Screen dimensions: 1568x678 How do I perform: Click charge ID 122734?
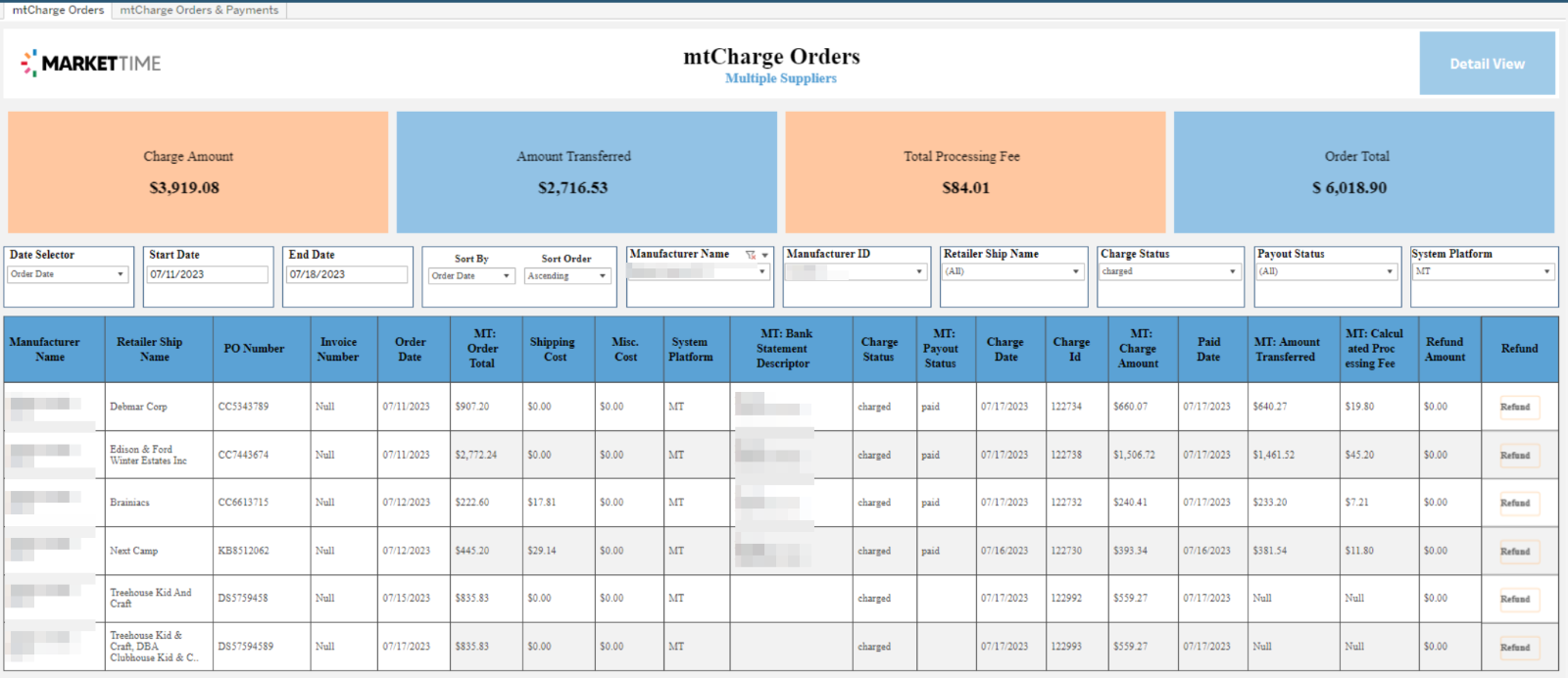click(x=1066, y=407)
